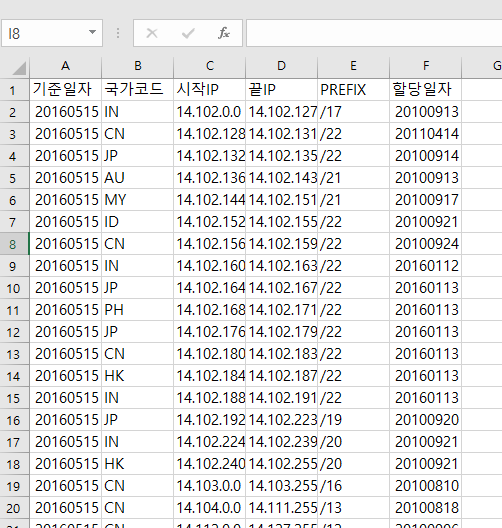The image size is (502, 528).
Task: Select column A header
Action: click(65, 66)
